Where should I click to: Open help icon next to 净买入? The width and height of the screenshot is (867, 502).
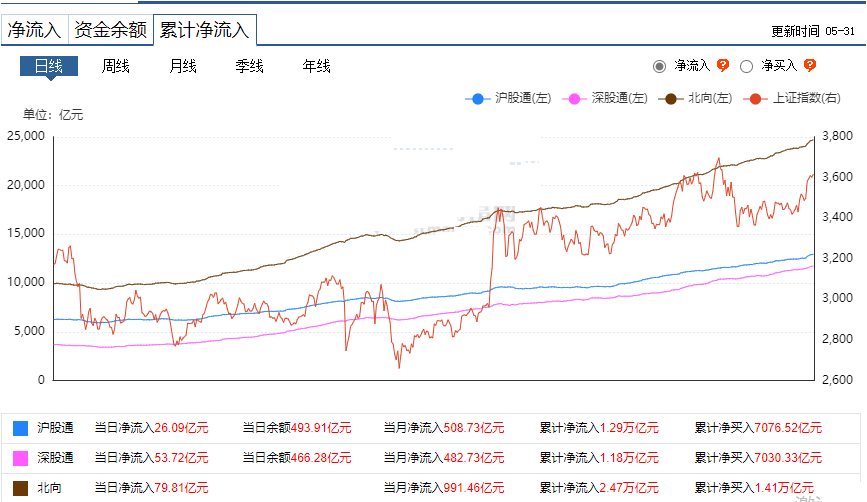(x=810, y=66)
